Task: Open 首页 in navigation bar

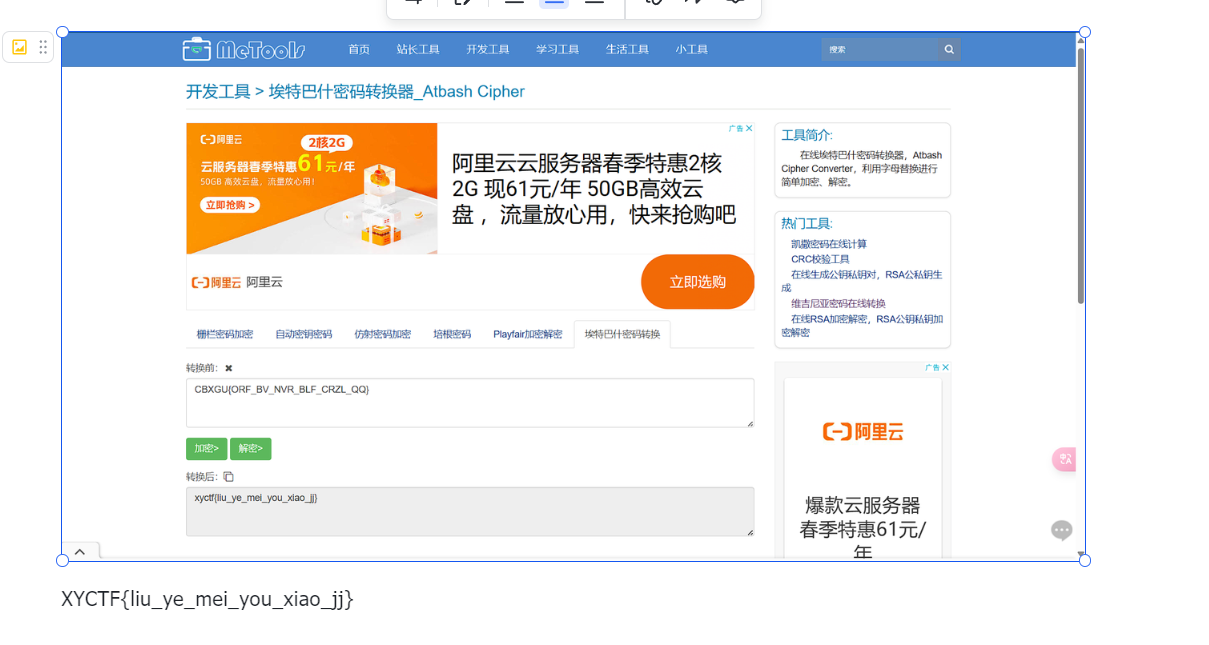Action: point(359,49)
